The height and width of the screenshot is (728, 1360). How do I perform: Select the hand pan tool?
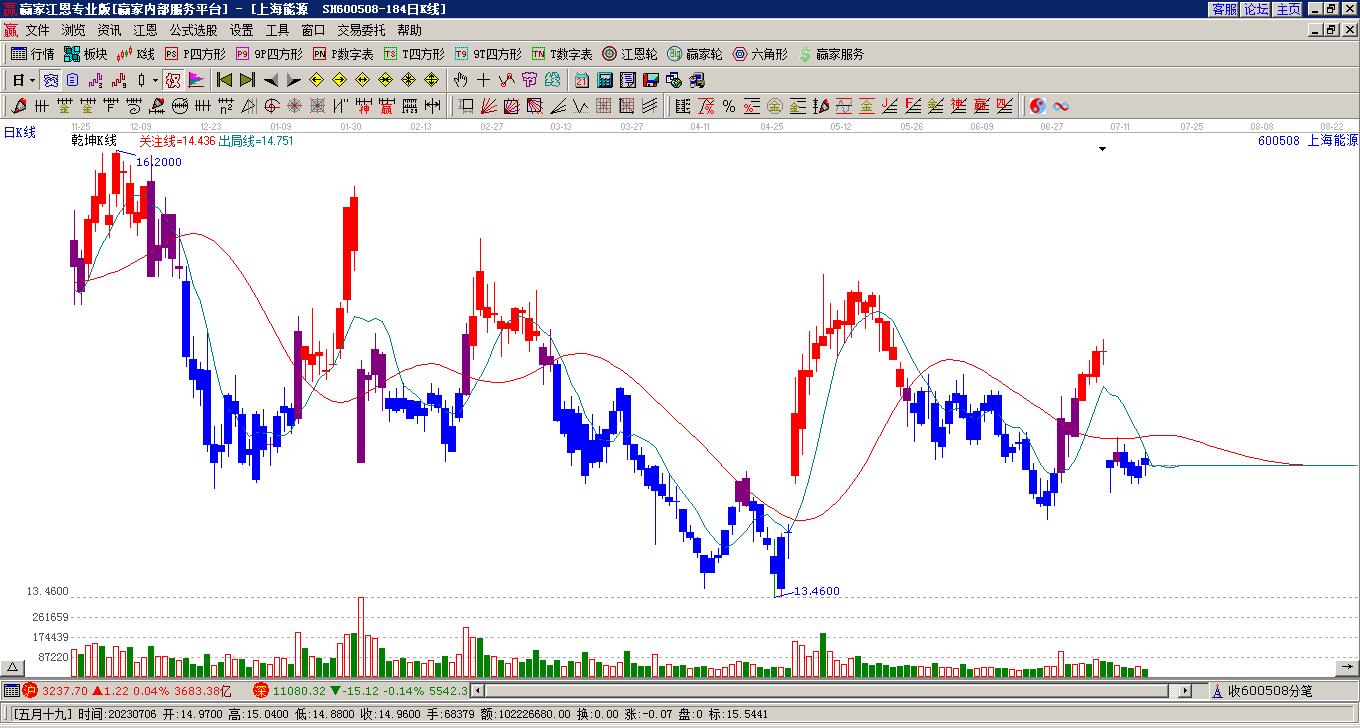(x=460, y=80)
